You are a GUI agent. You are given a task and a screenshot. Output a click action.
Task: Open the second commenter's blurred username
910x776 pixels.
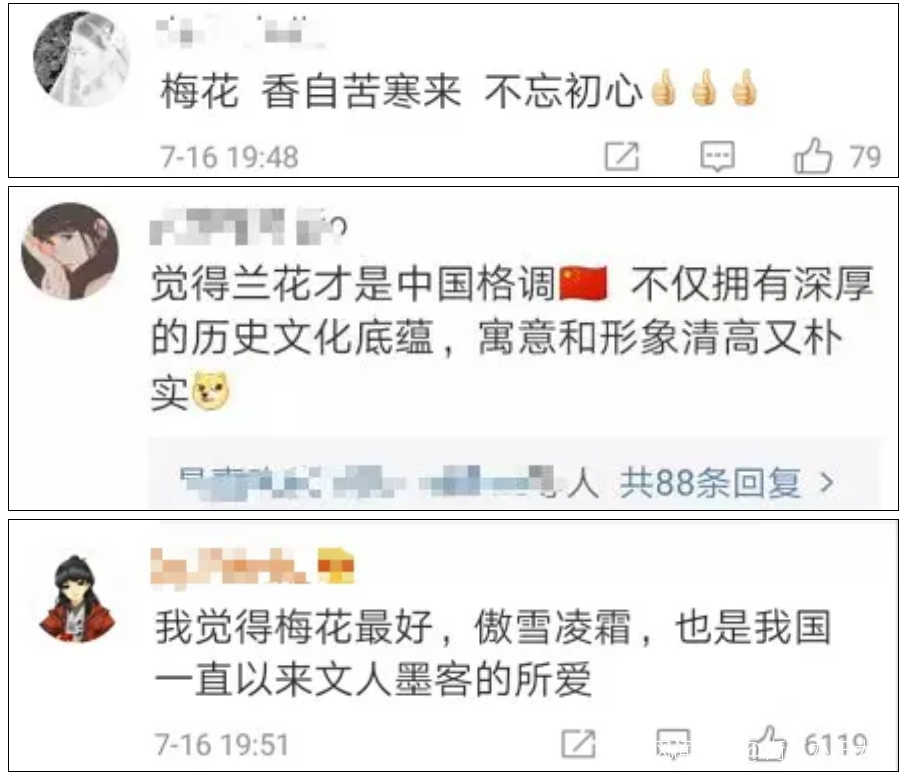248,226
